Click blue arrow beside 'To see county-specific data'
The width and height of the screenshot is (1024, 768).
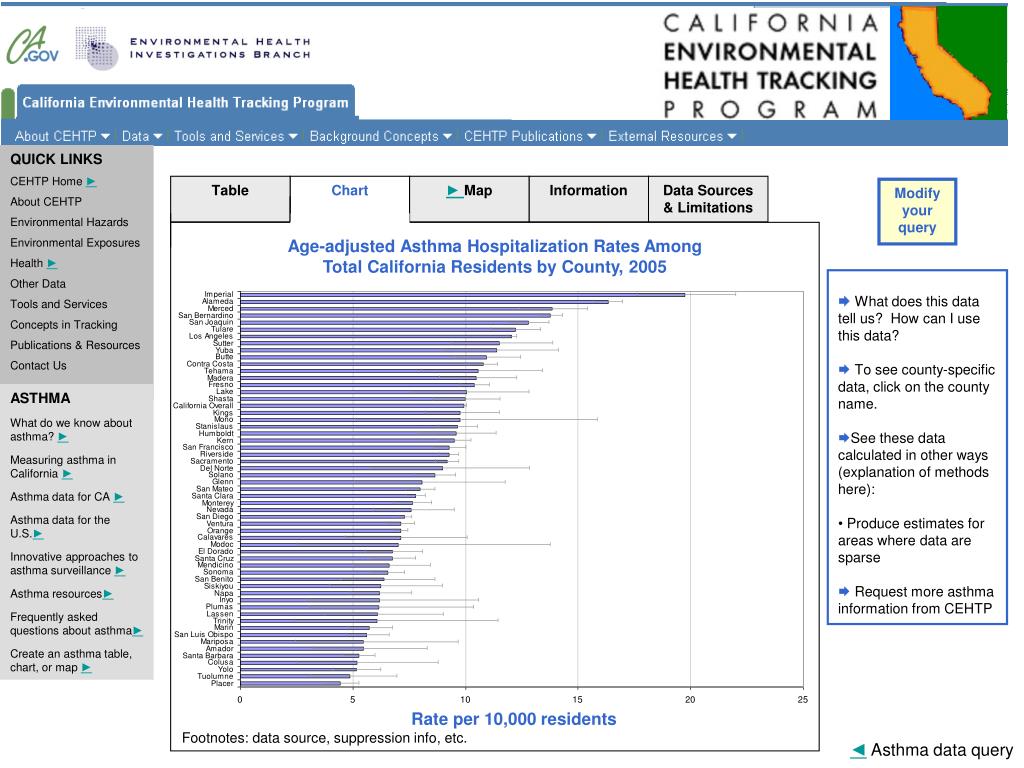point(844,370)
